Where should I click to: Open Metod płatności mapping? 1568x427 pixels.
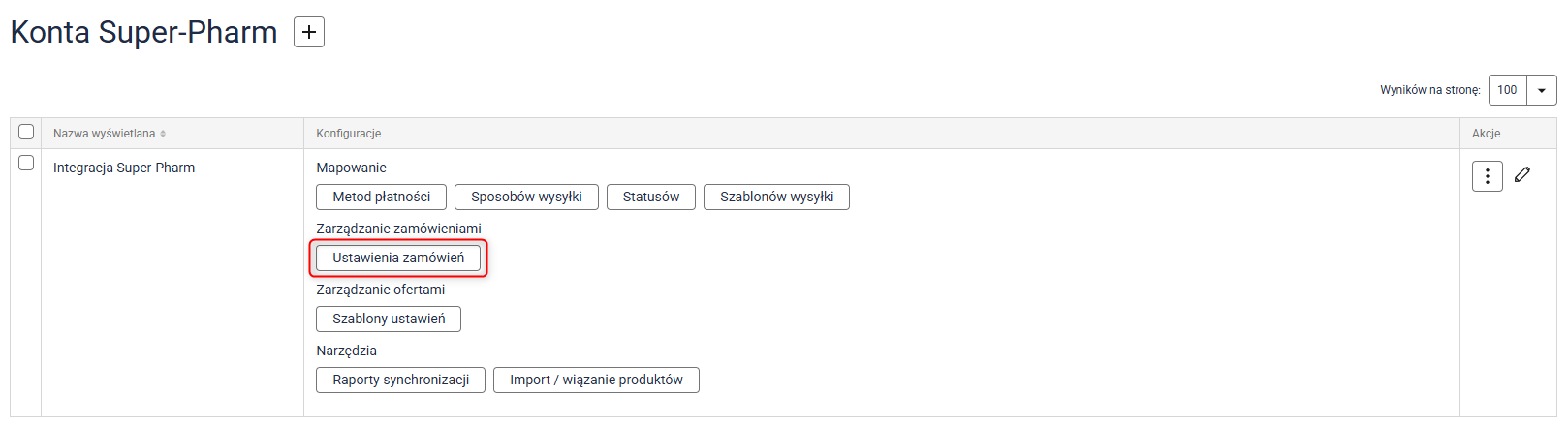click(381, 197)
